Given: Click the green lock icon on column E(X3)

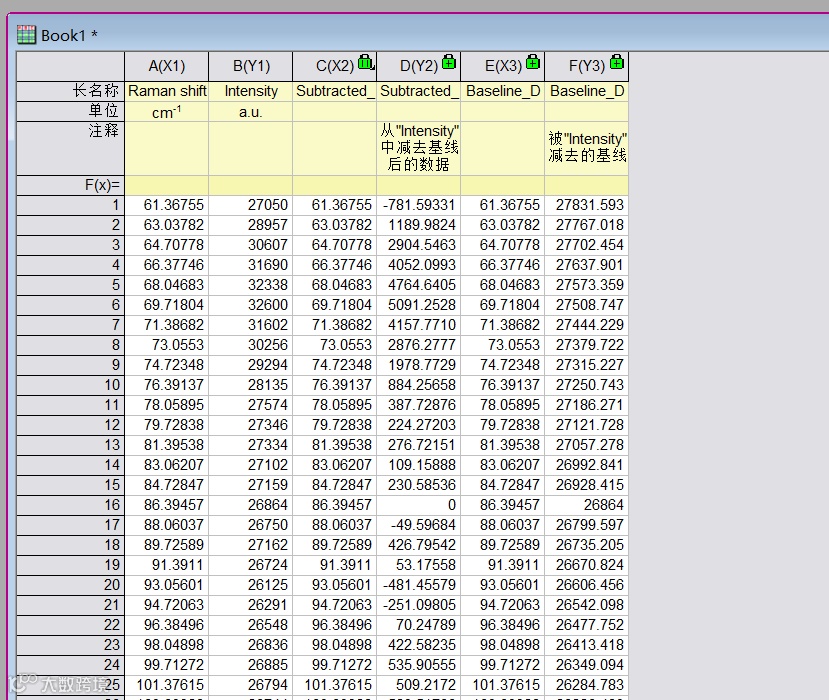Looking at the screenshot, I should click(x=533, y=62).
